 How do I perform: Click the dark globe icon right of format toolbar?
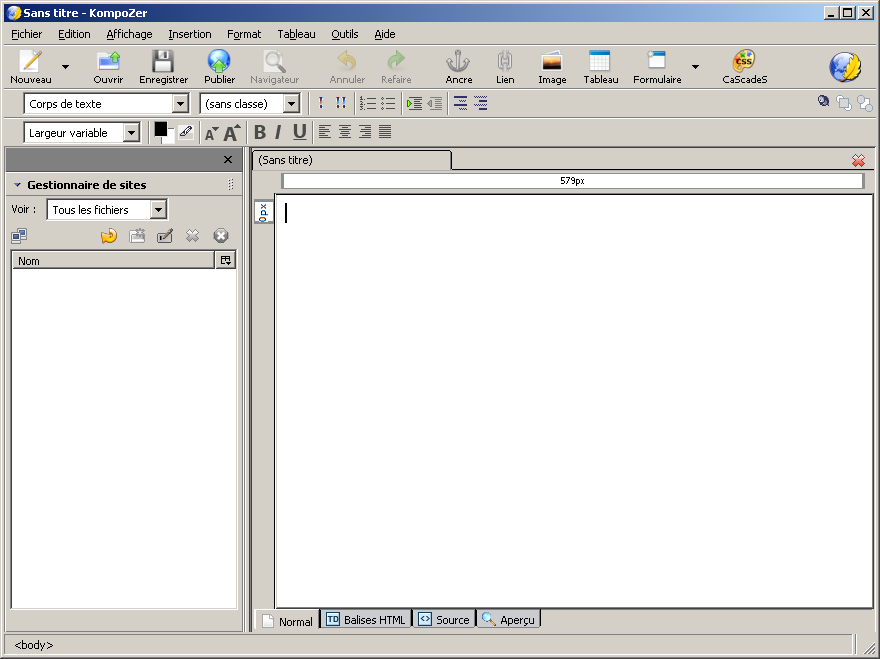(823, 101)
